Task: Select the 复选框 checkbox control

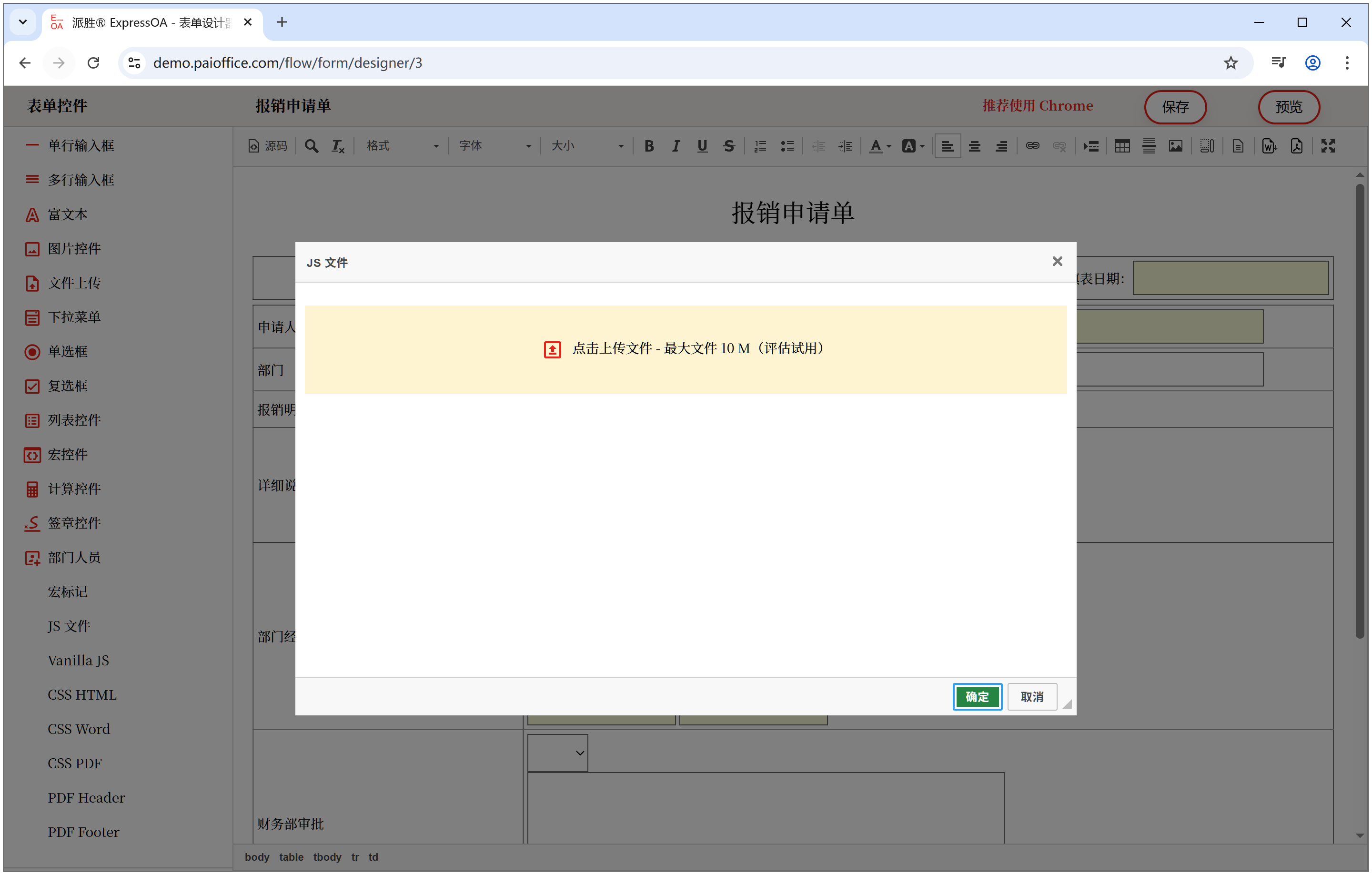Action: pos(67,386)
